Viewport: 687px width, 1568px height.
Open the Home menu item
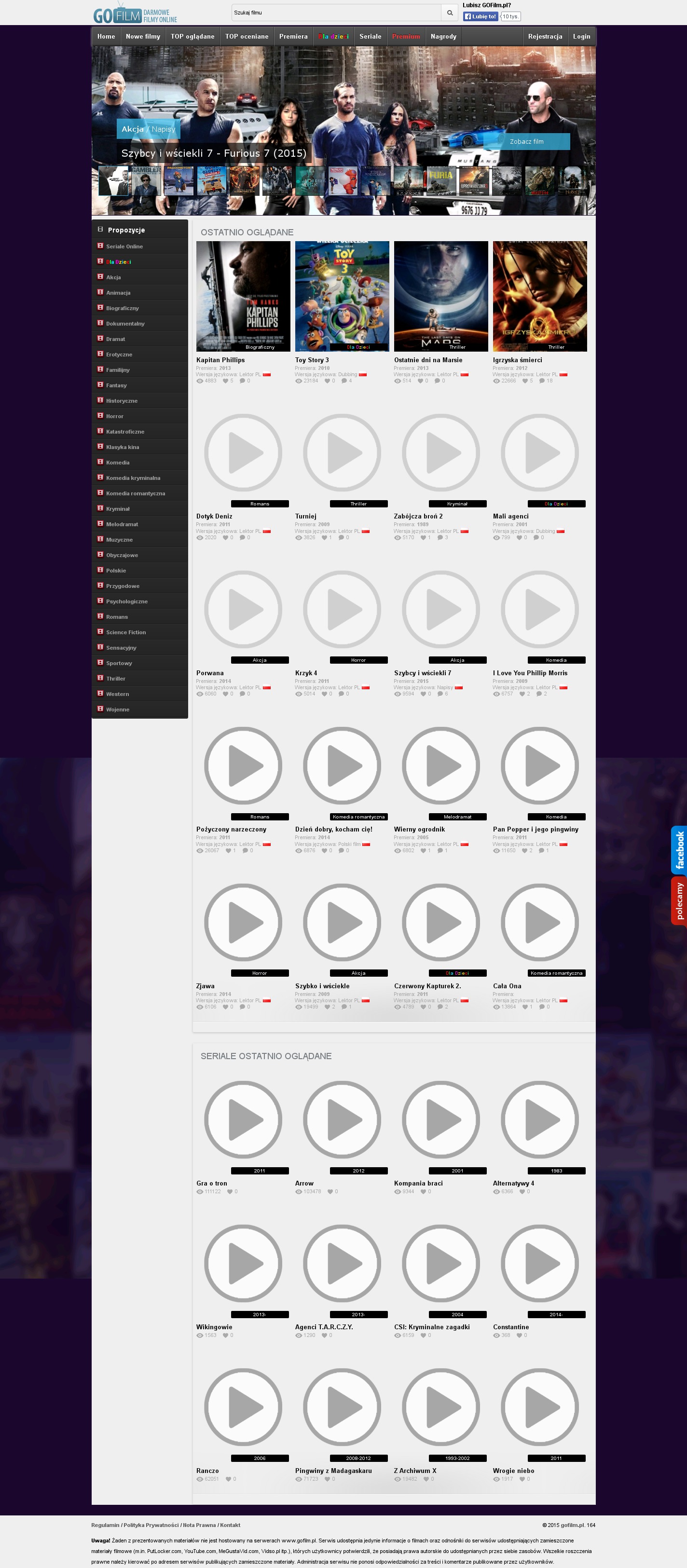(x=106, y=37)
